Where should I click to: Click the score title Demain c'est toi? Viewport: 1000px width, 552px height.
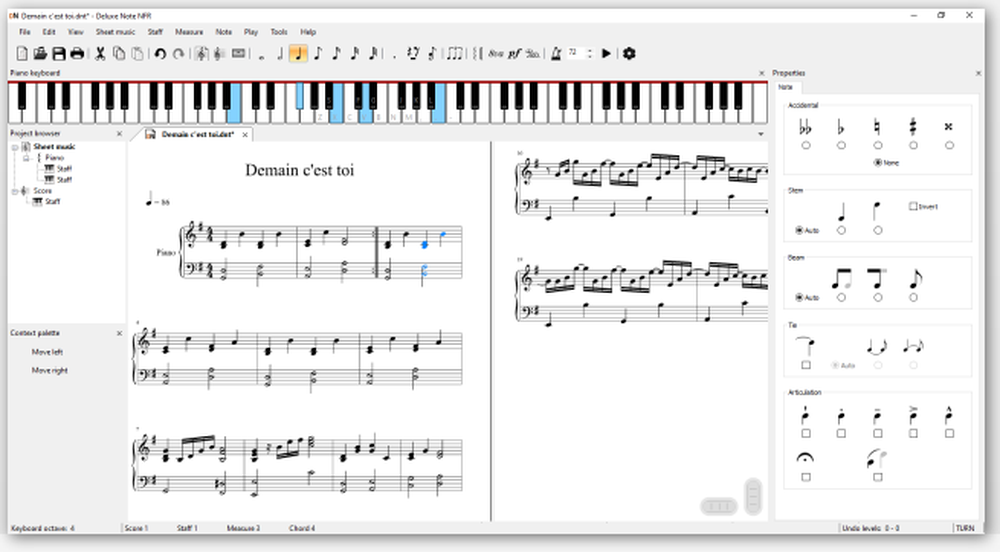point(299,170)
